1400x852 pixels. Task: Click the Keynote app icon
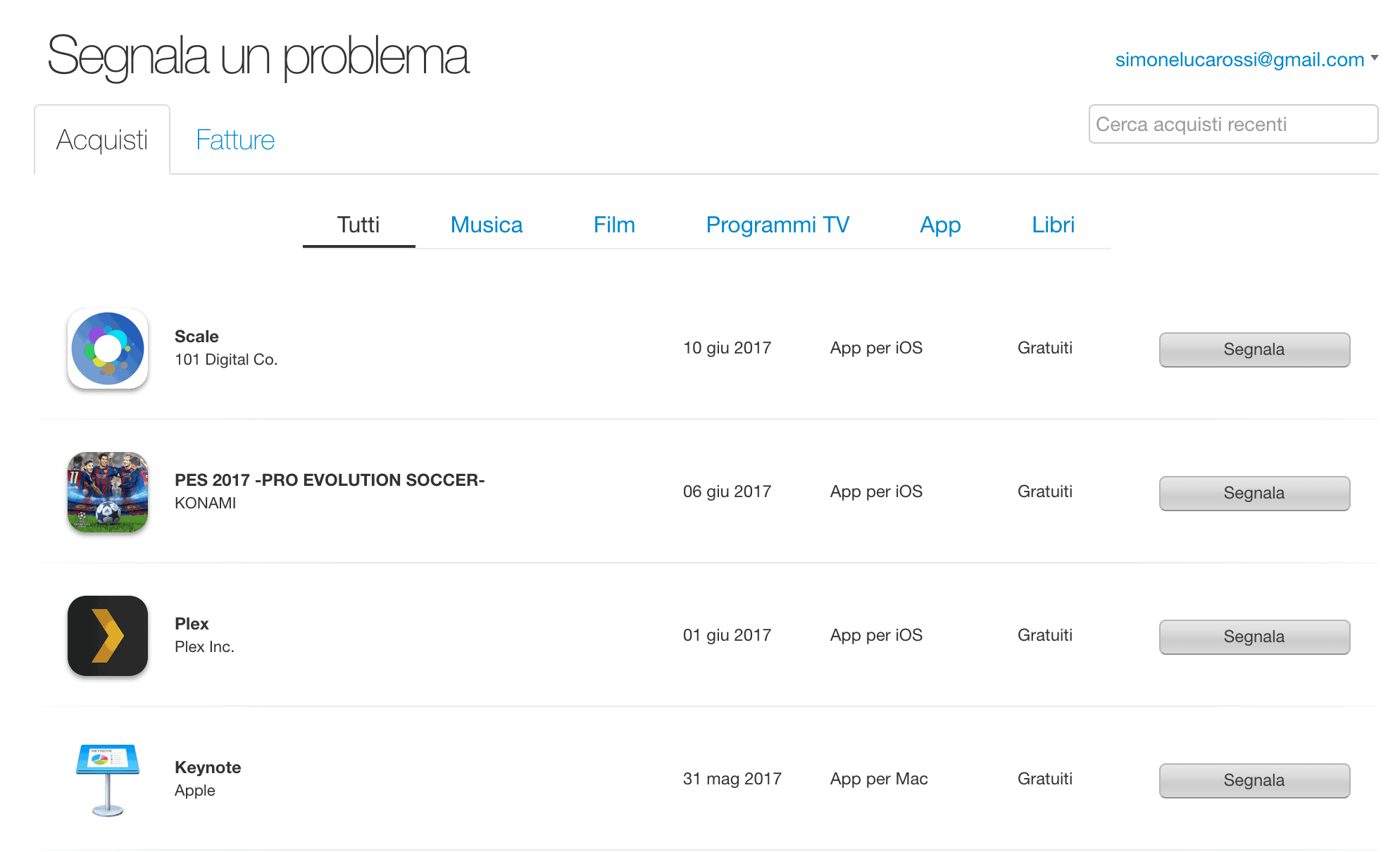coord(108,779)
